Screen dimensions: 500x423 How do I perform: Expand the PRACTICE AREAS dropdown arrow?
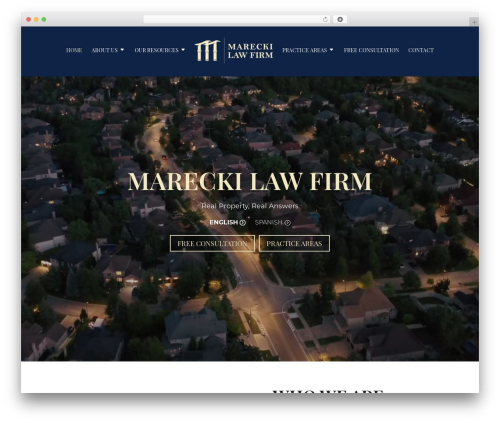(x=331, y=50)
